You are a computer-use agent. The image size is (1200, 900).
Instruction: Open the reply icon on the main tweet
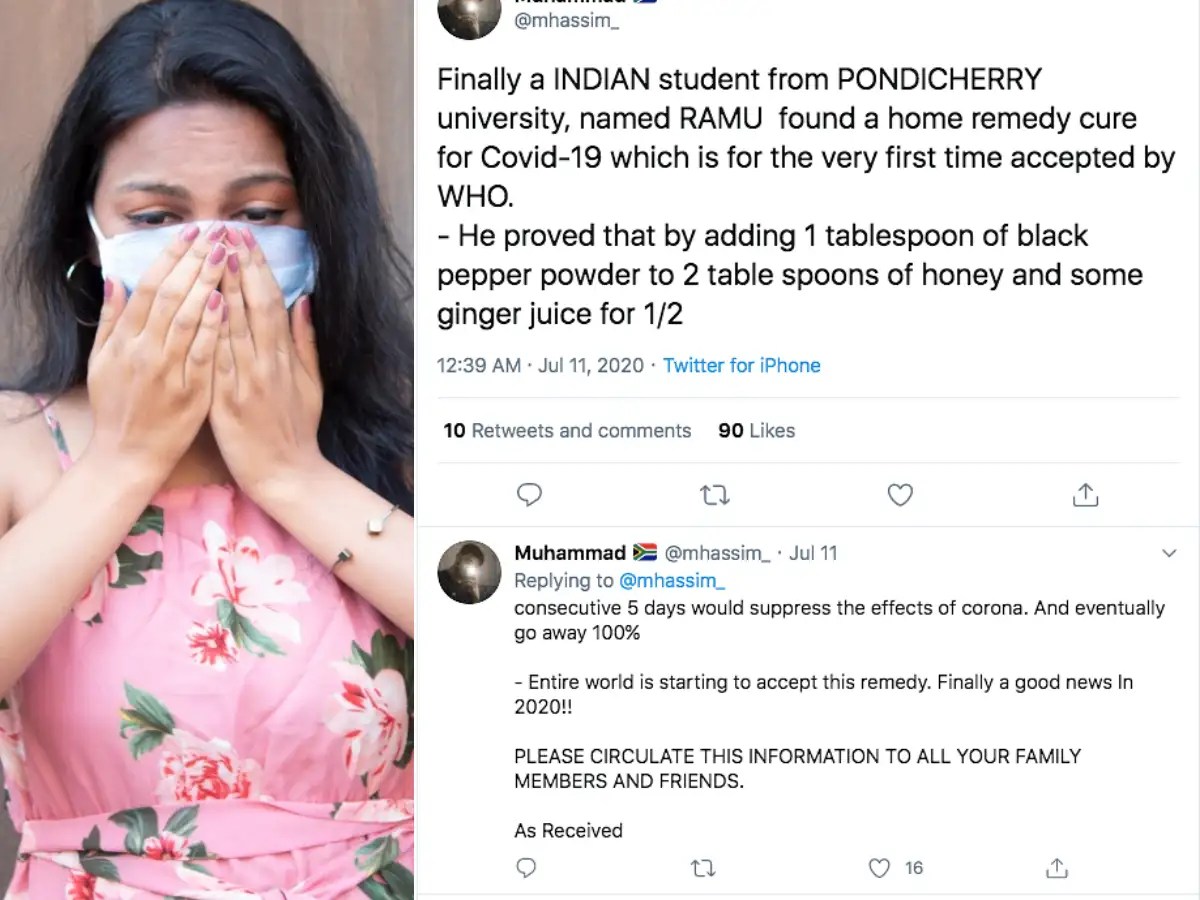(x=530, y=495)
